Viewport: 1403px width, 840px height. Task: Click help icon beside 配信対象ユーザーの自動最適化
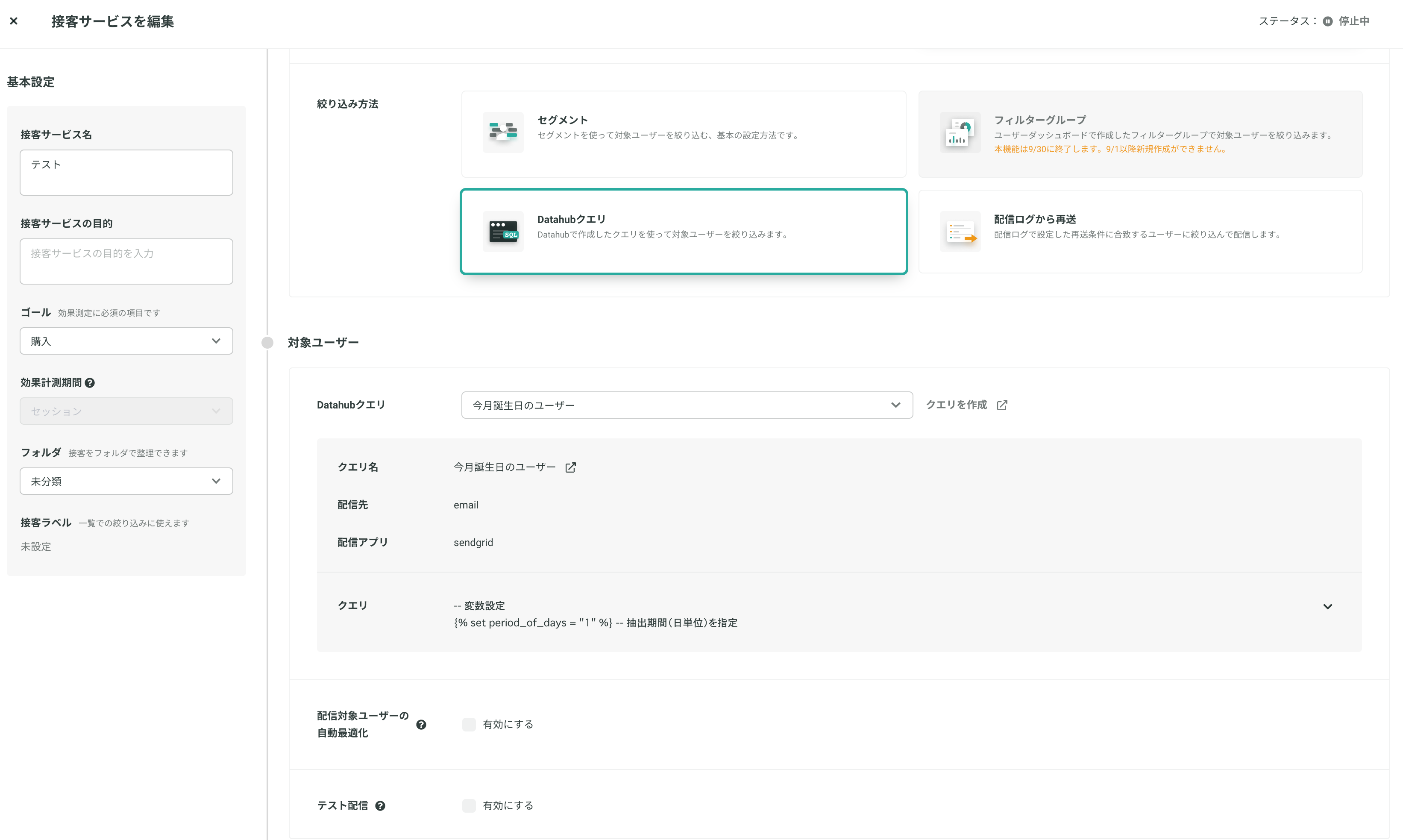pyautogui.click(x=421, y=725)
